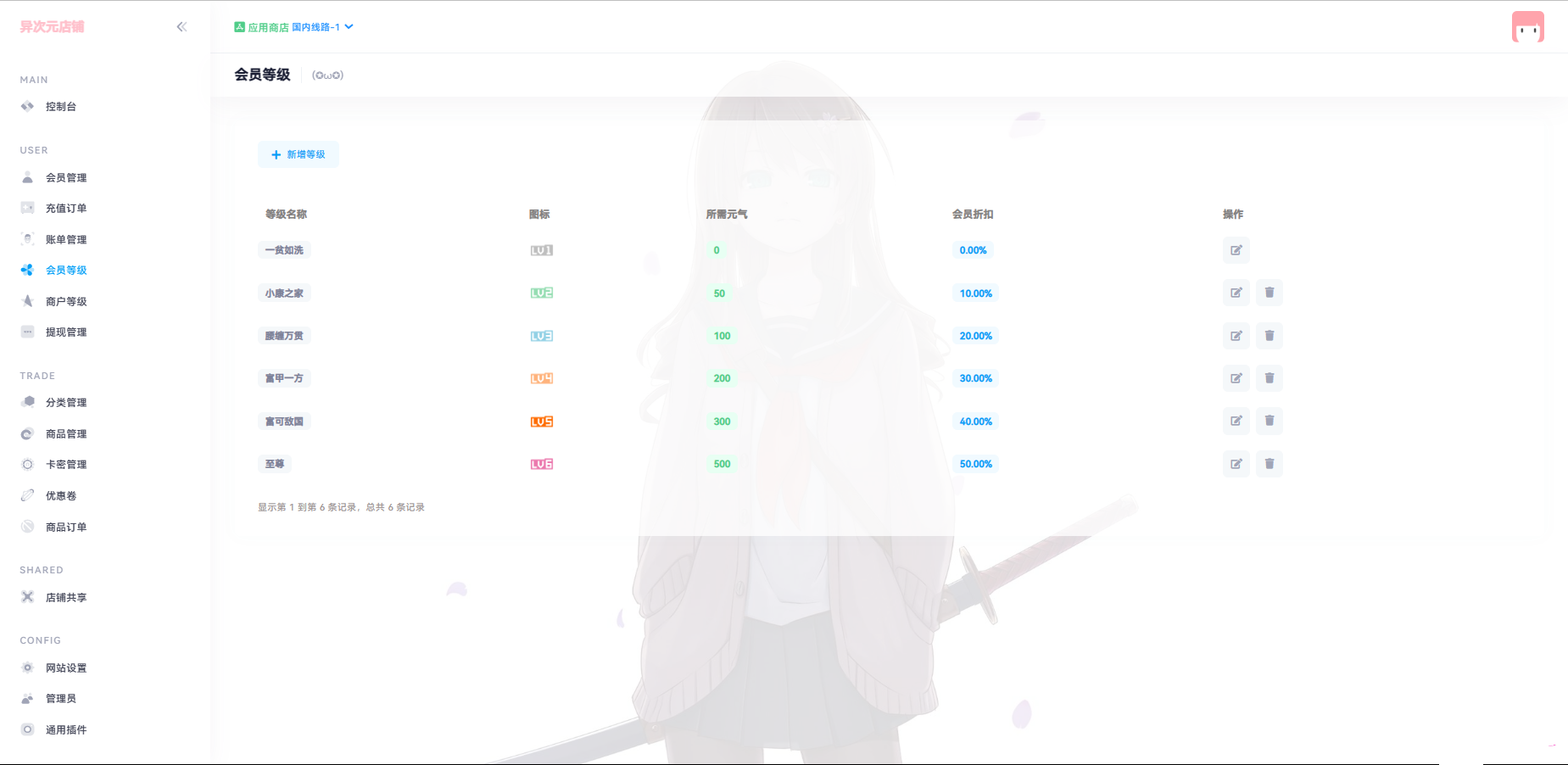
Task: Click the 富可敌国 level name
Action: [x=284, y=422]
